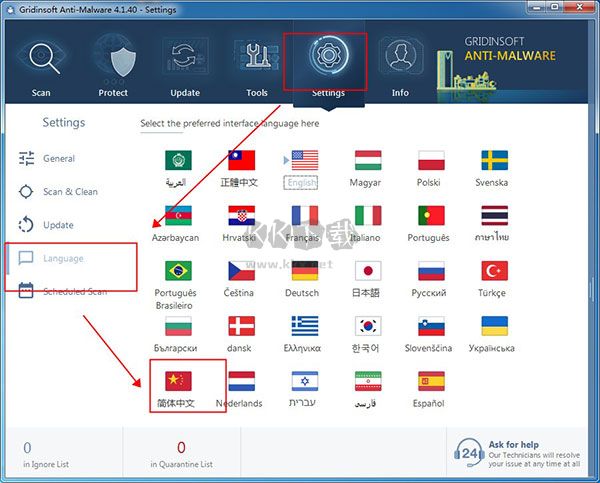Select the dansk flag
Viewport: 600px width, 483px height.
[241, 326]
